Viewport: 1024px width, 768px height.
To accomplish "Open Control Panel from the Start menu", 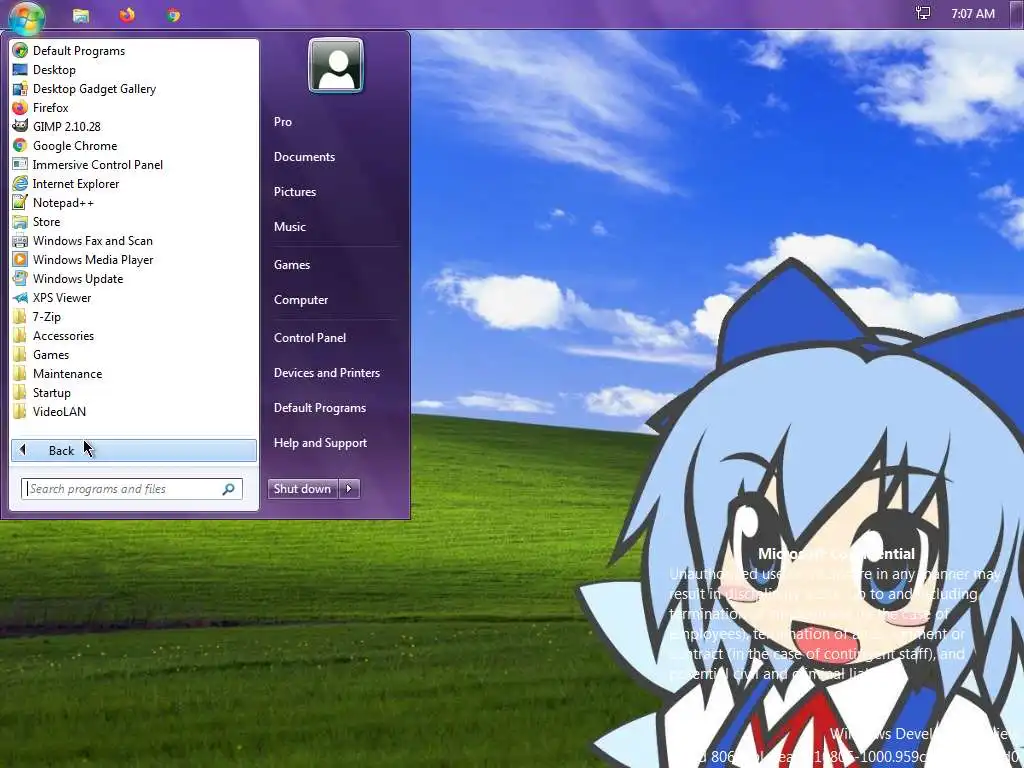I will tap(310, 338).
